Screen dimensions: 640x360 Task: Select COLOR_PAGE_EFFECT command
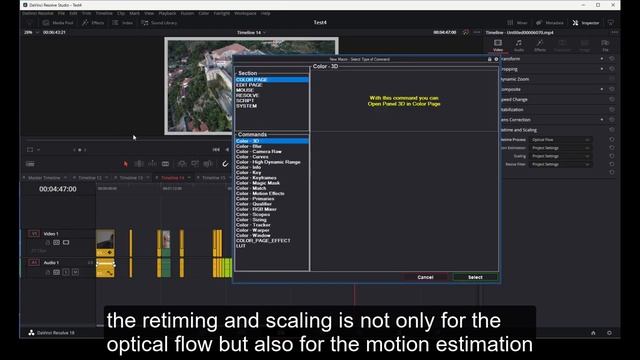pos(271,241)
